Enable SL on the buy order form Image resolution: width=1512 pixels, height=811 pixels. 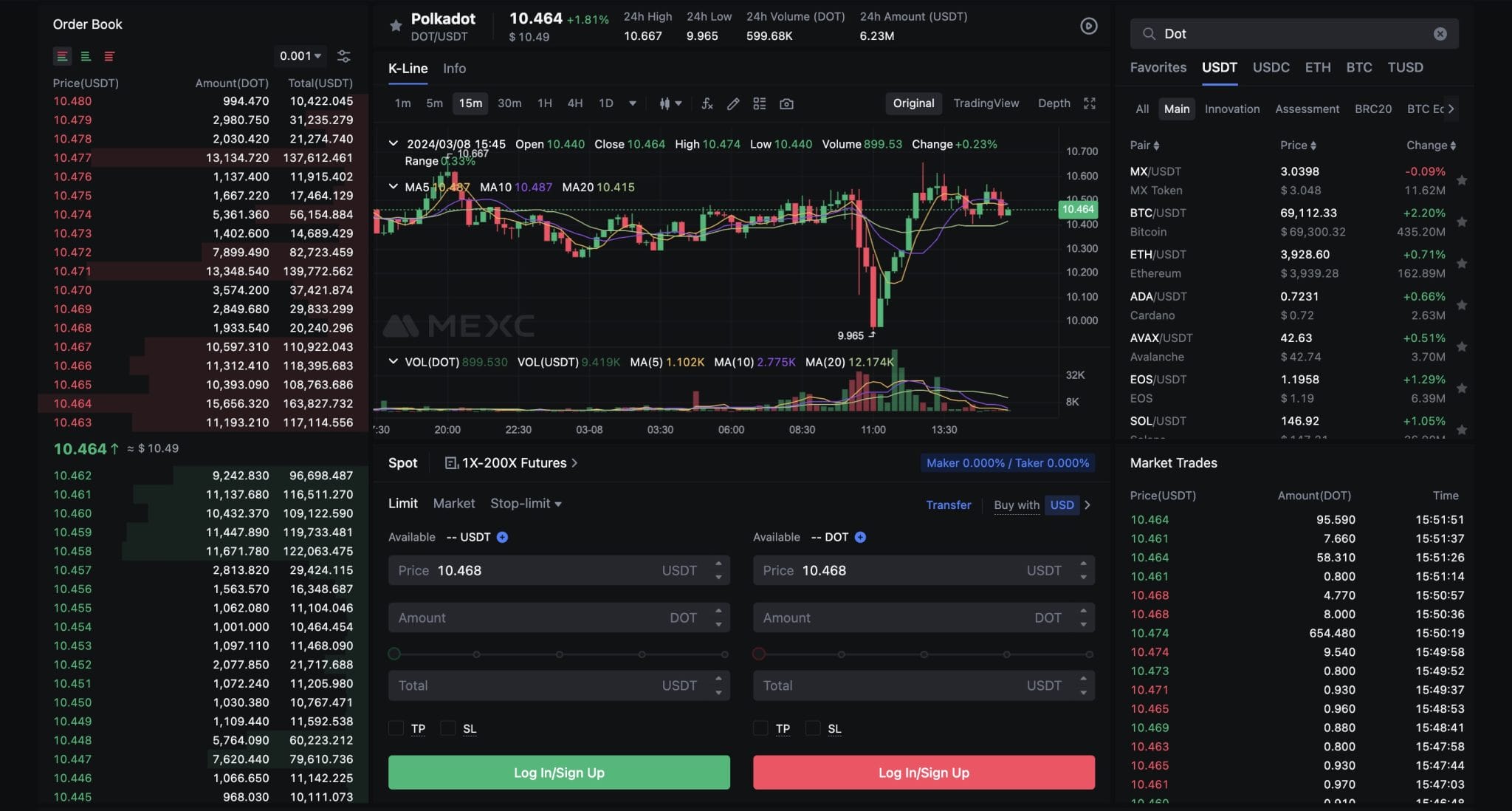tap(447, 728)
